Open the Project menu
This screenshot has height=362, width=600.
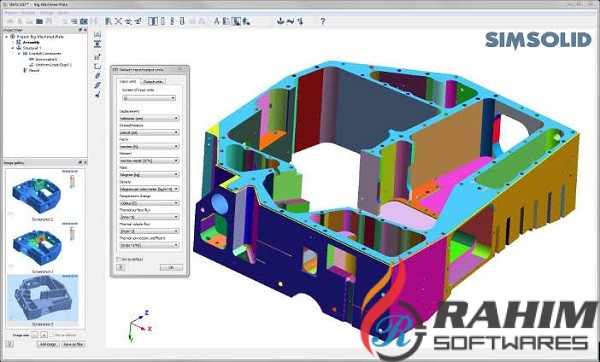point(11,13)
